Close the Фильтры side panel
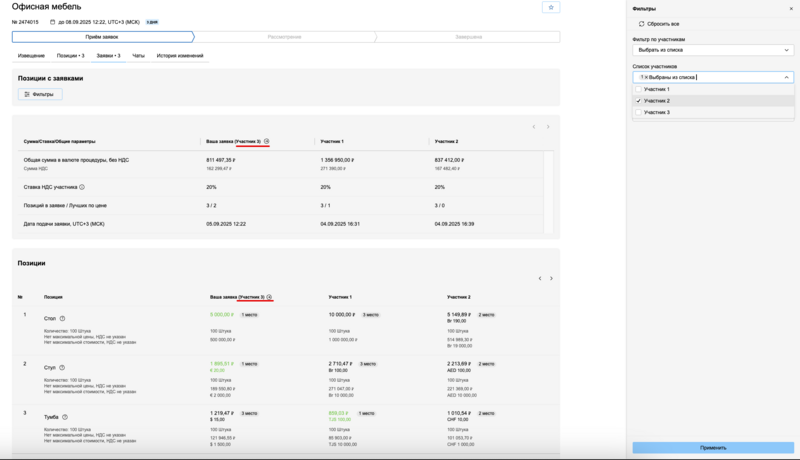 point(791,8)
